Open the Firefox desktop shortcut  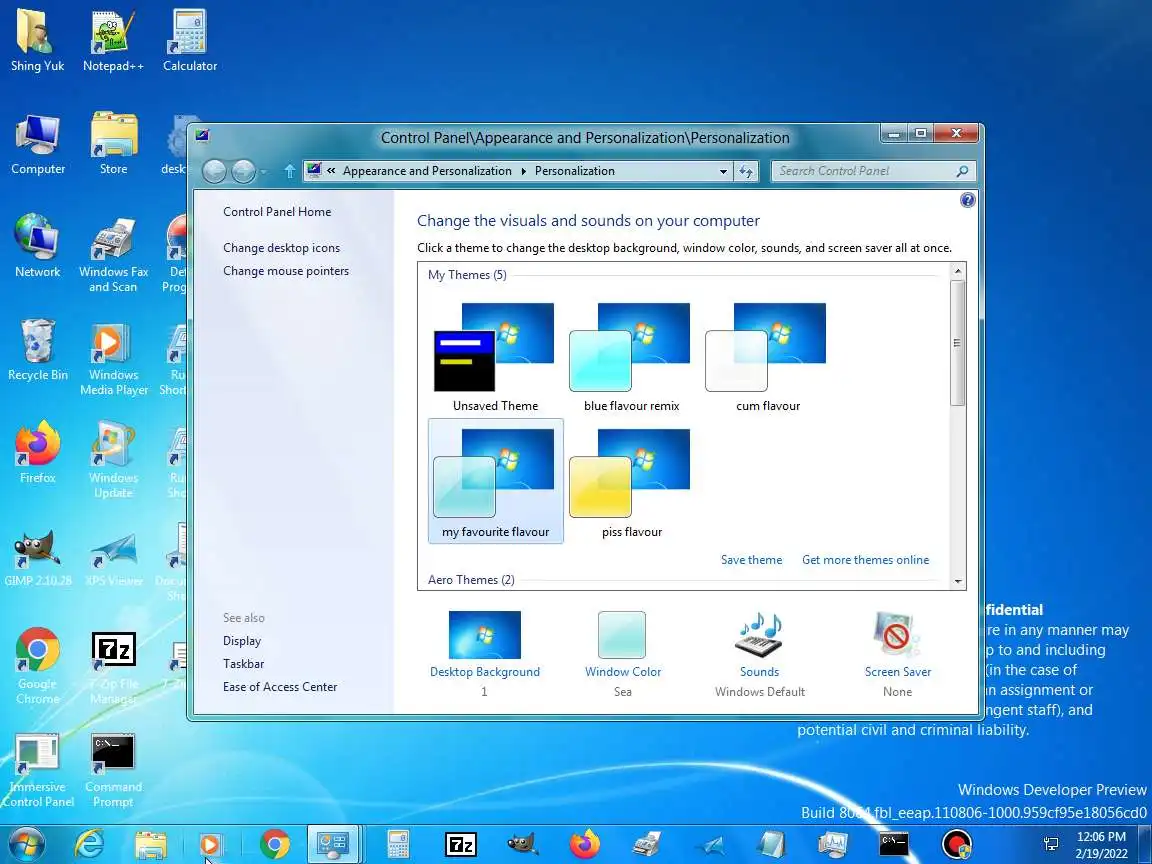pos(37,453)
